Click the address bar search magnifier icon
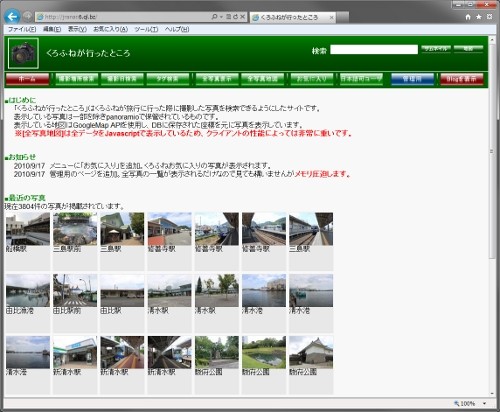500x412 pixels. 214,17
